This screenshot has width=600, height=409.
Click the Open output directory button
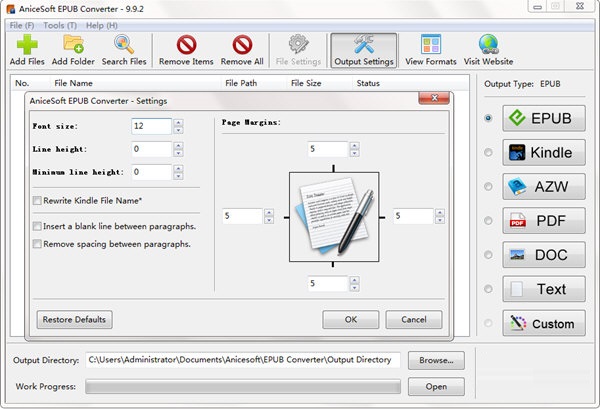(436, 387)
